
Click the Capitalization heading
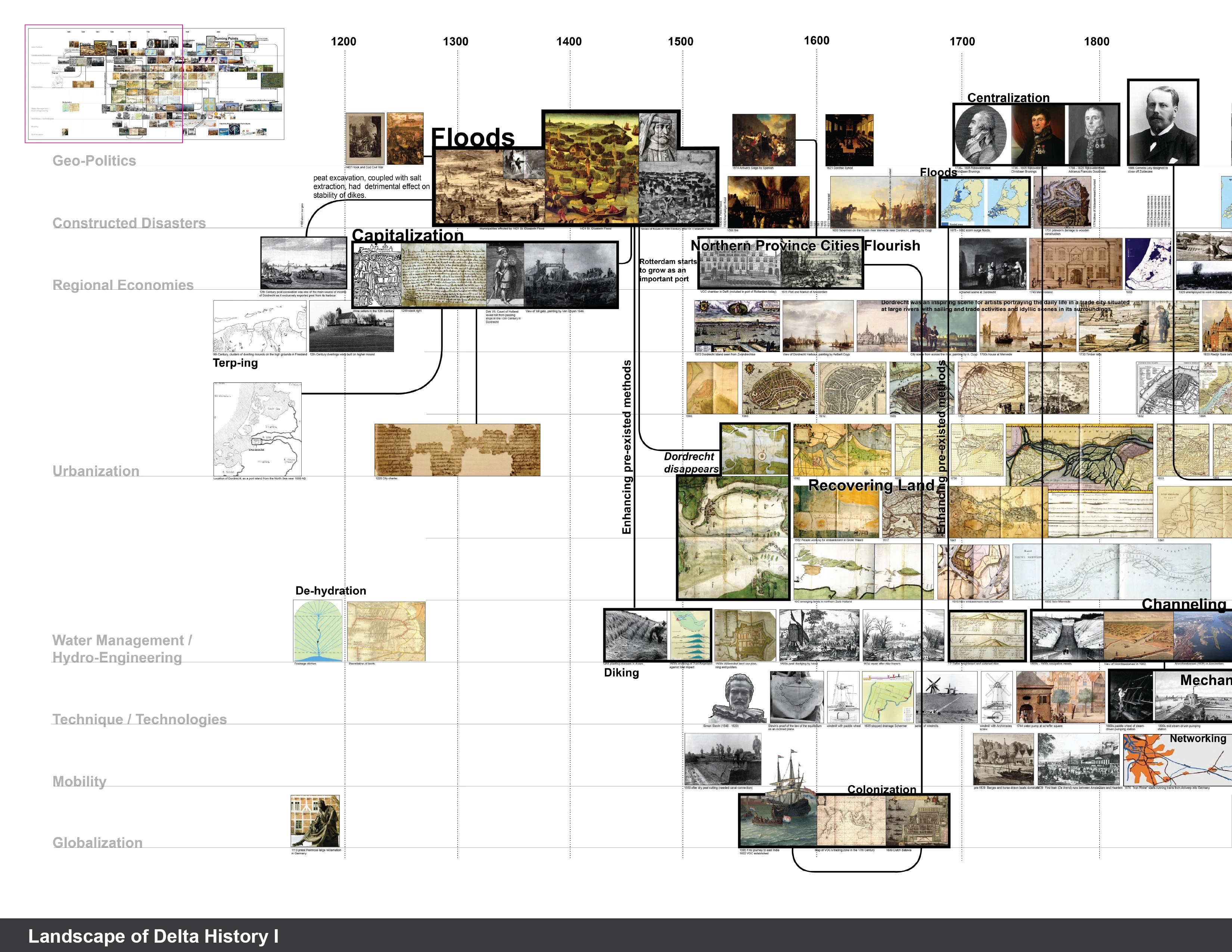pyautogui.click(x=407, y=235)
